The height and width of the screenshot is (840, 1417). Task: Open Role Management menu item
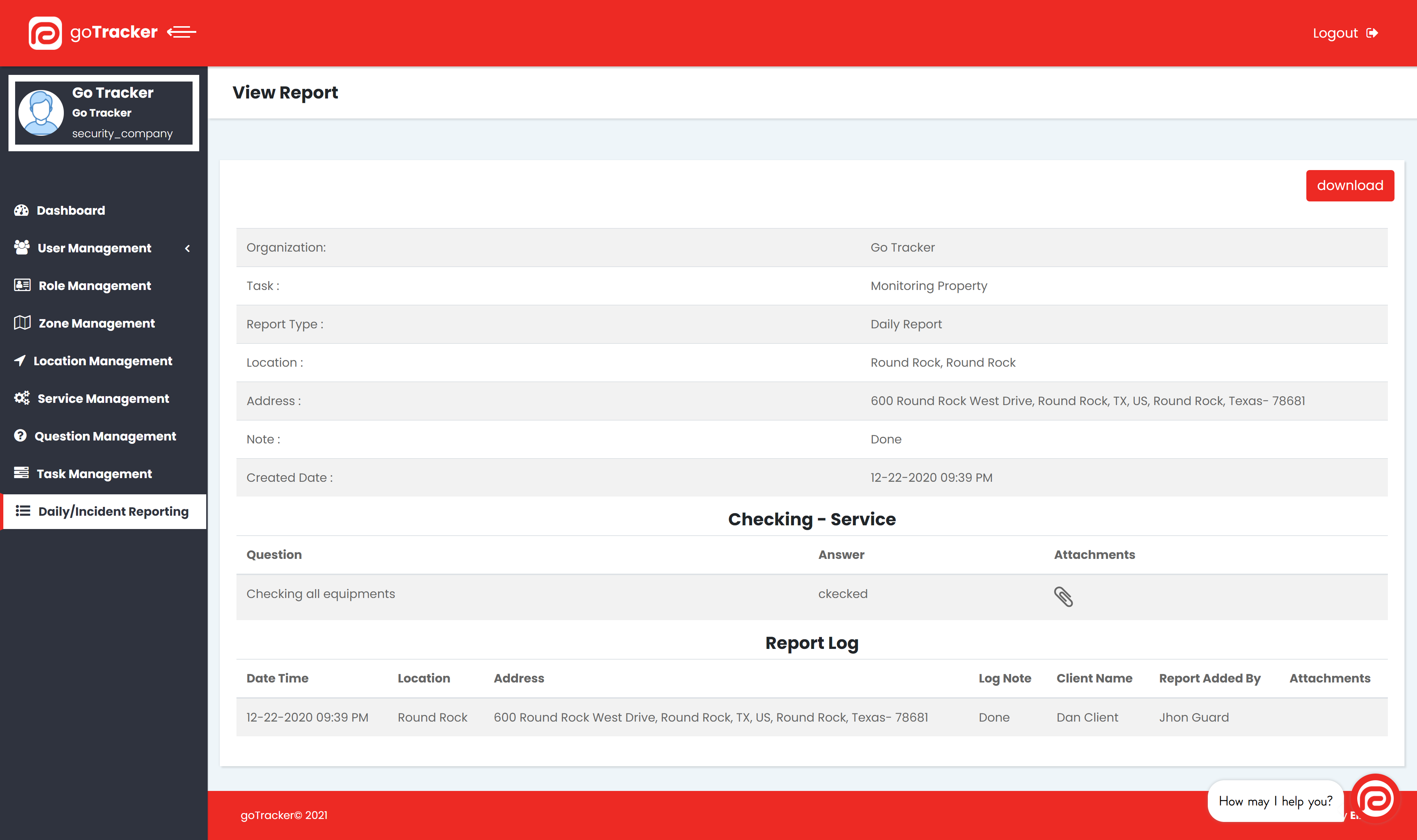coord(94,286)
